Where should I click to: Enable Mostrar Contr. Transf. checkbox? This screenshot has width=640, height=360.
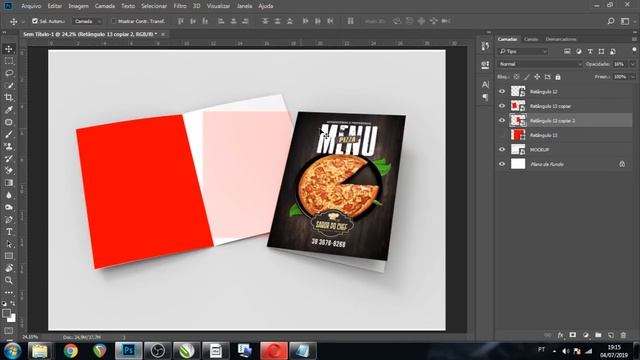point(114,21)
